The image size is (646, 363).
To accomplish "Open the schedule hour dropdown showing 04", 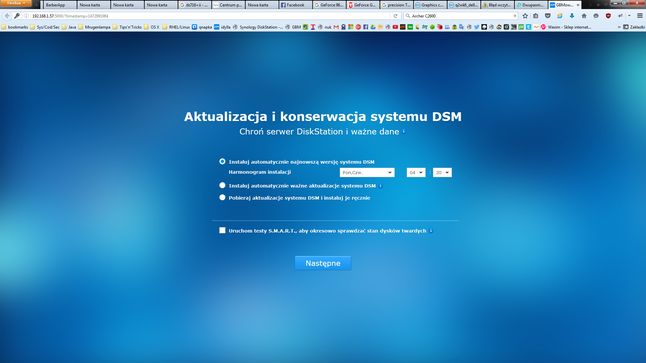I will (416, 172).
